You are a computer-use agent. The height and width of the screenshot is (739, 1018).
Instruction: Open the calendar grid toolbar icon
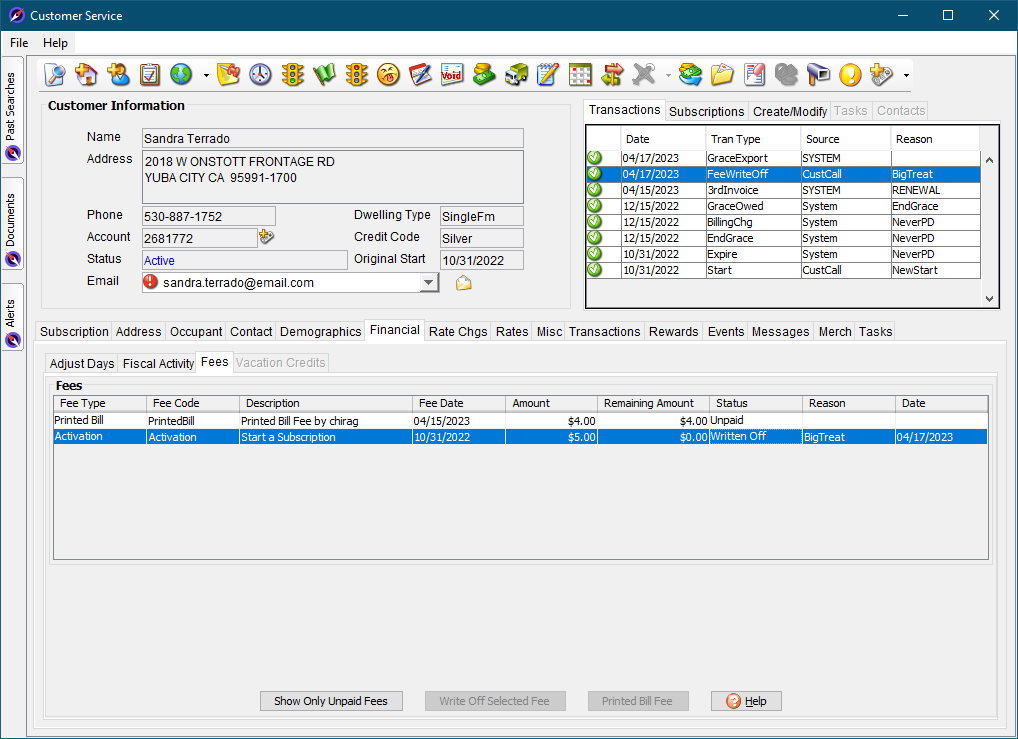tap(580, 75)
